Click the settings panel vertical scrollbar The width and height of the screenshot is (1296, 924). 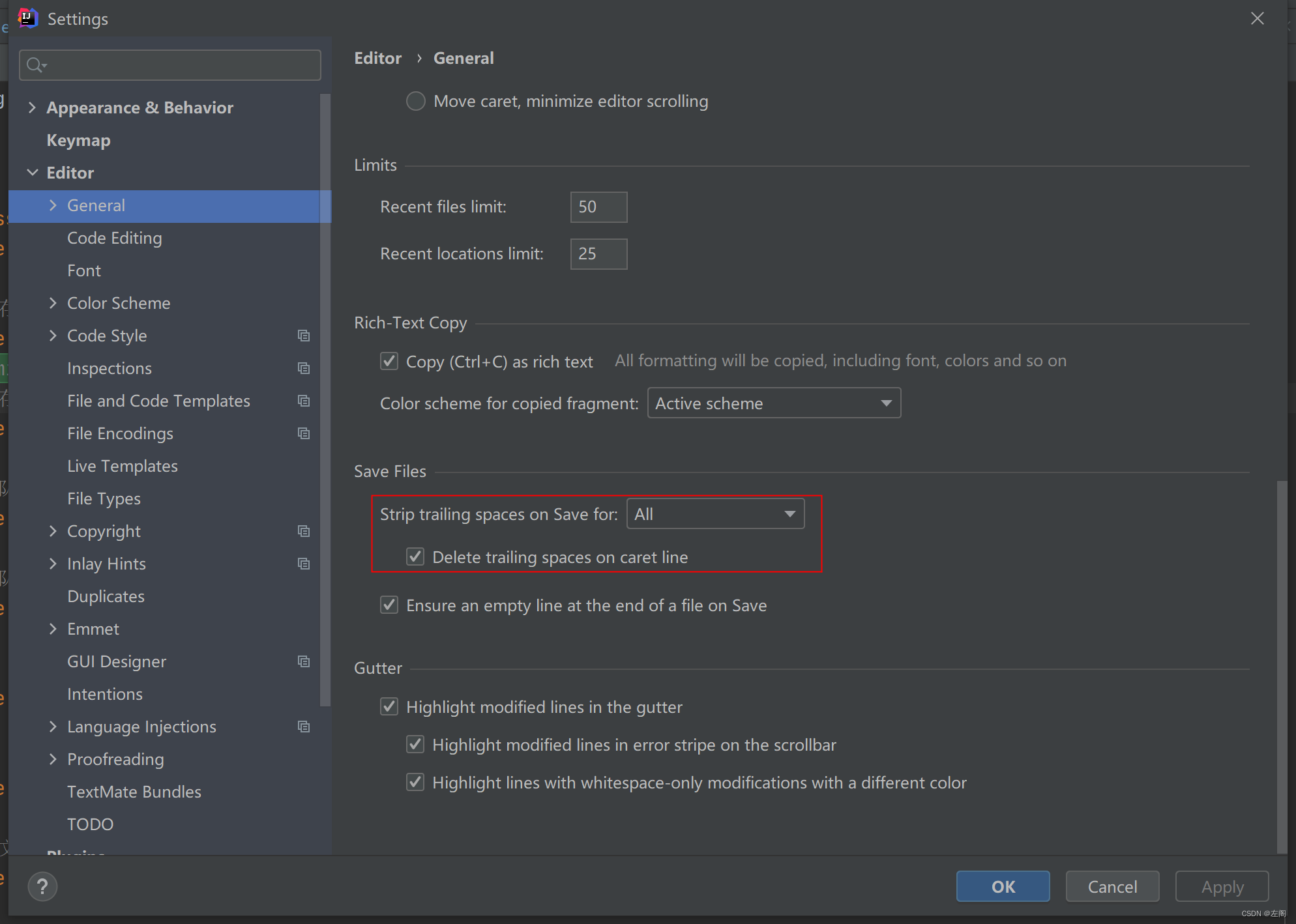1281,665
